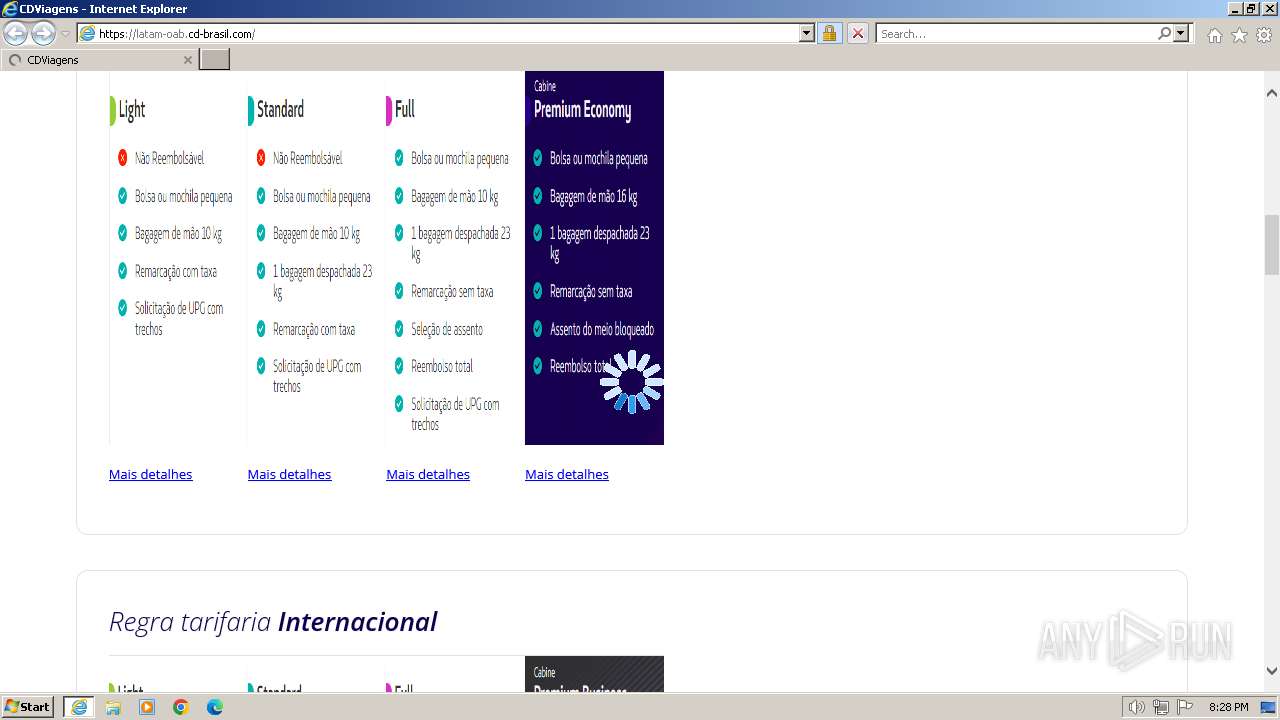Viewport: 1280px width, 720px height.
Task: Open the Favorites star icon
Action: pos(1239,35)
